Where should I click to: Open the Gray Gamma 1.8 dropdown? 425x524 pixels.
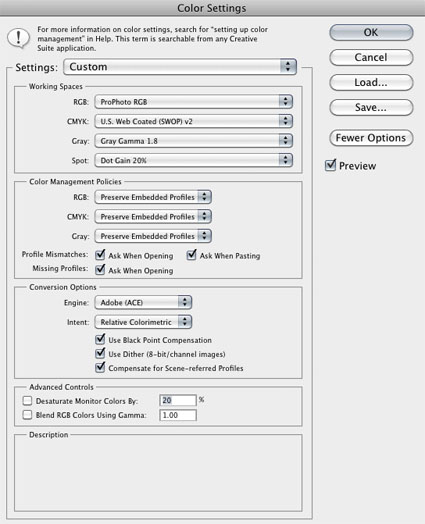pyautogui.click(x=193, y=141)
